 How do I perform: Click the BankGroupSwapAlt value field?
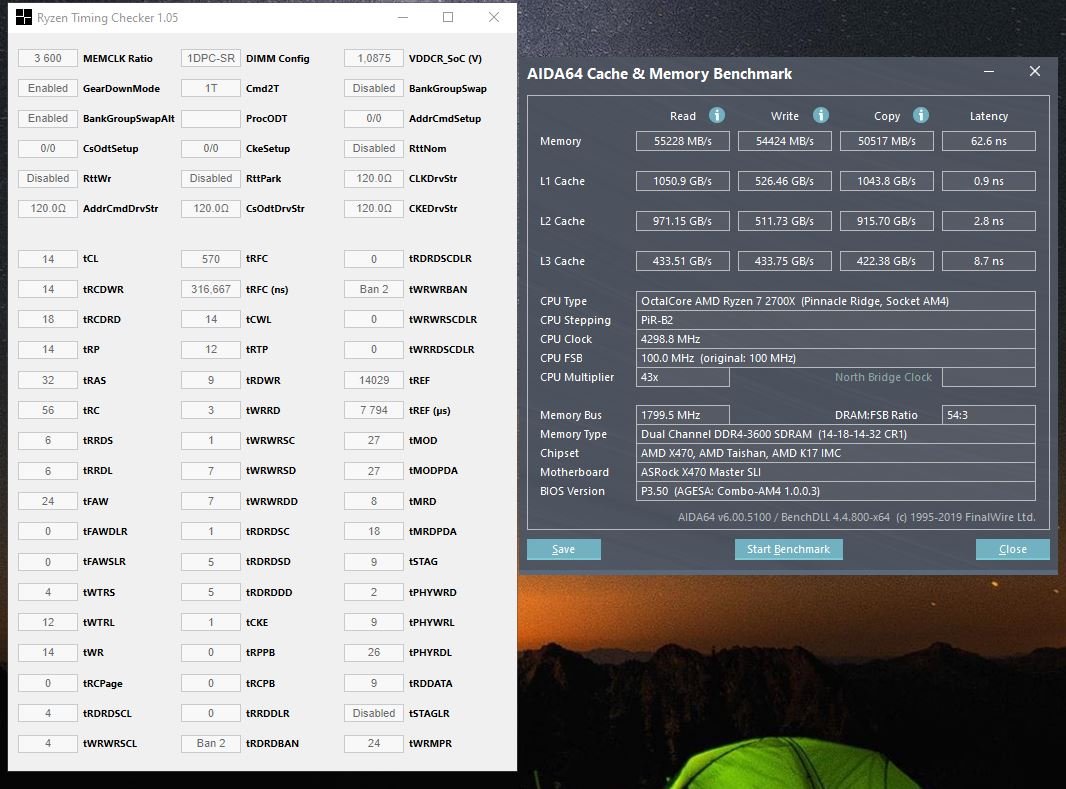(x=48, y=118)
